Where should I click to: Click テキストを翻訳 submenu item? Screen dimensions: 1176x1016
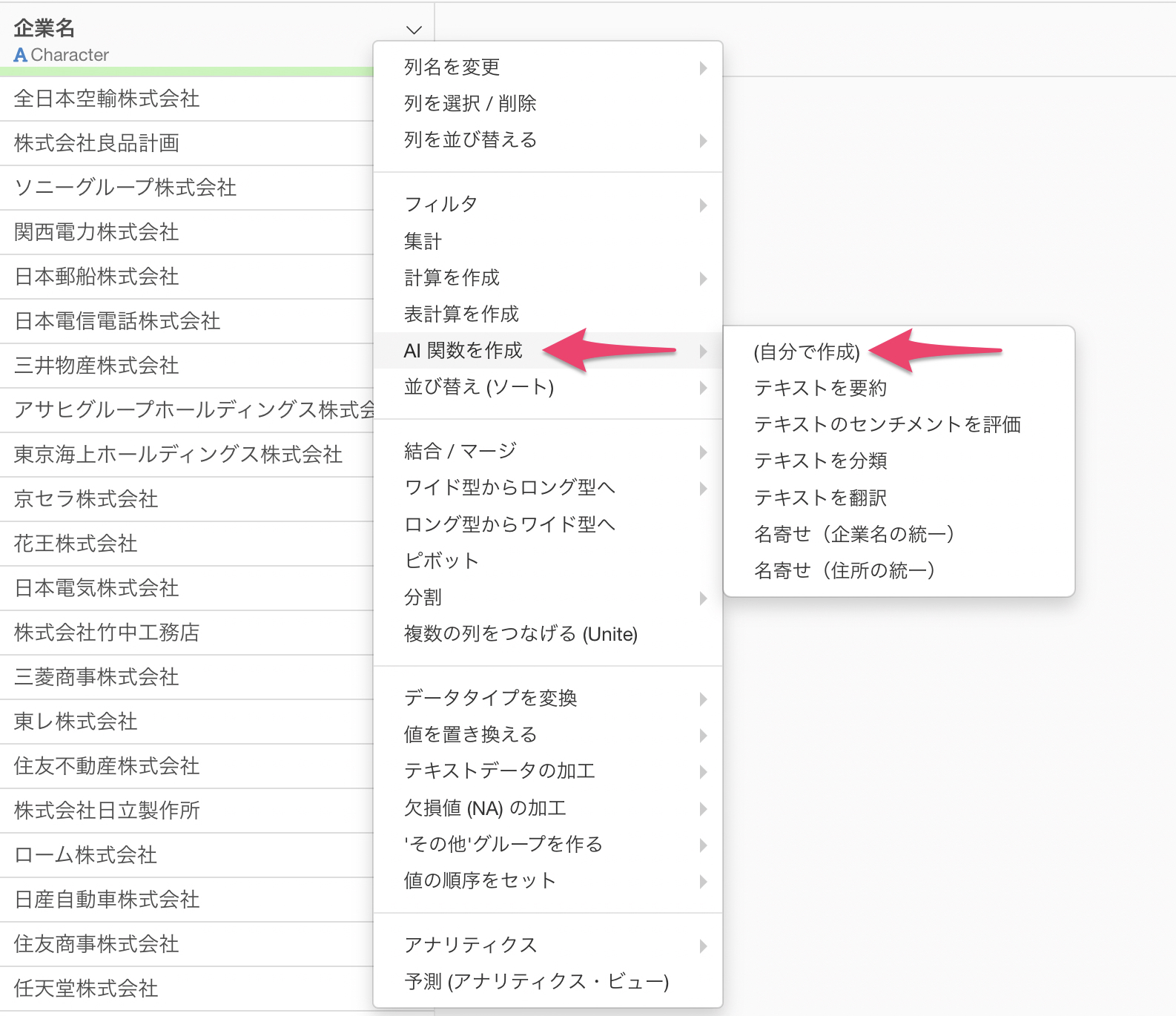(820, 498)
